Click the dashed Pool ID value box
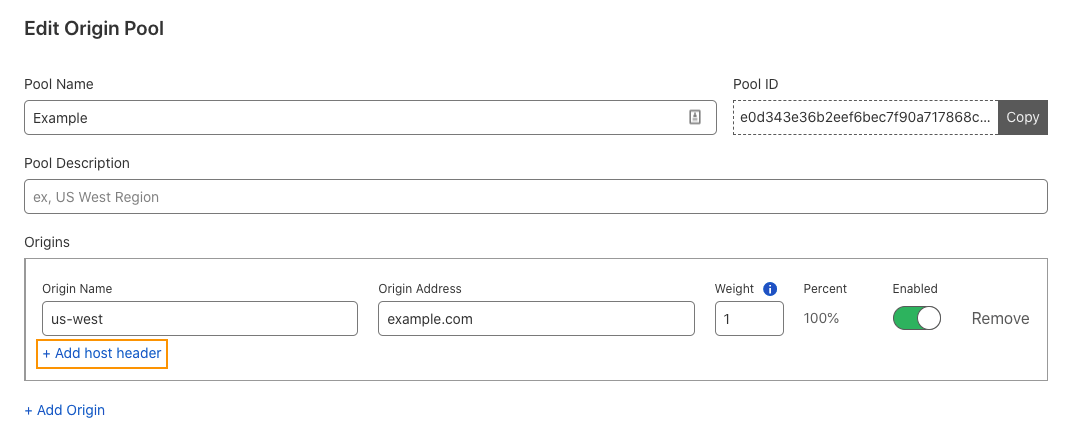The width and height of the screenshot is (1068, 437). coord(865,117)
